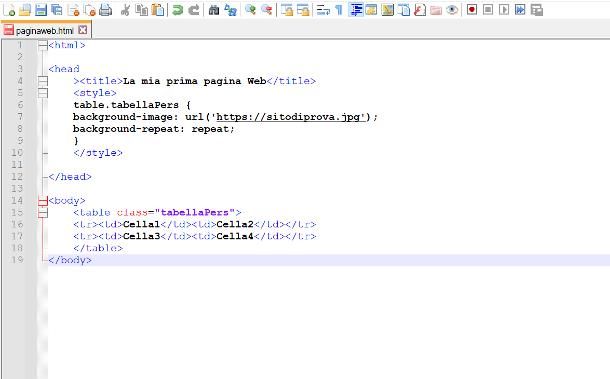
Task: Click the 'Cella2' cell text
Action: (x=235, y=225)
